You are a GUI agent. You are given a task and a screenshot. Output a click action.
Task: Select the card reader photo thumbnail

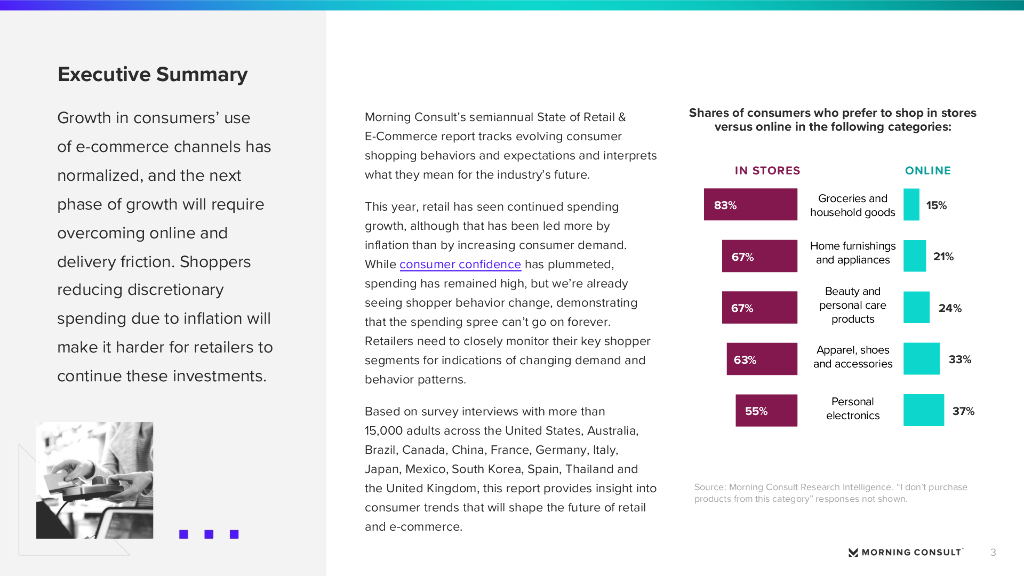click(x=94, y=480)
